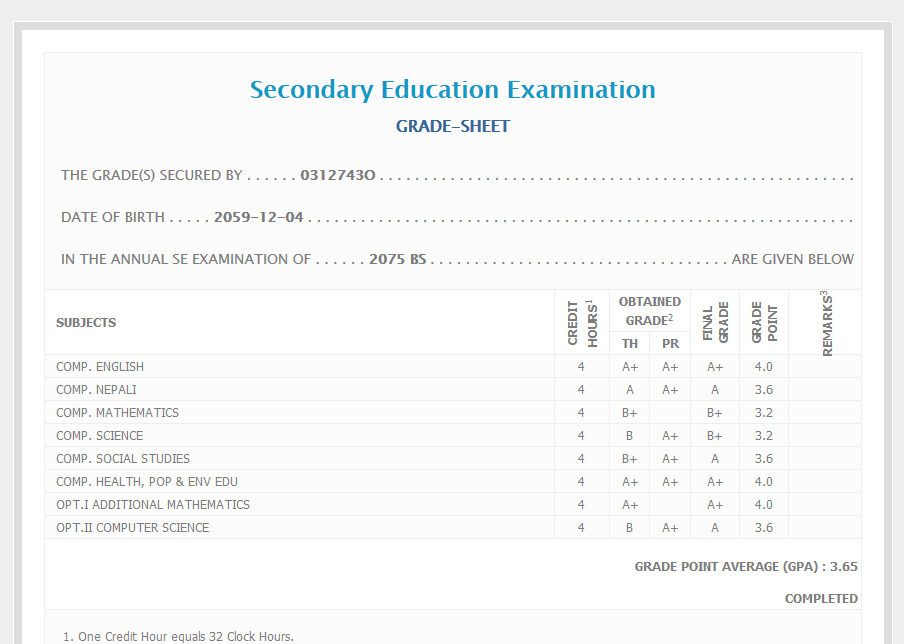
Task: Click OPT.I ADDITIONAL MATHEMATICS subject name
Action: 153,505
